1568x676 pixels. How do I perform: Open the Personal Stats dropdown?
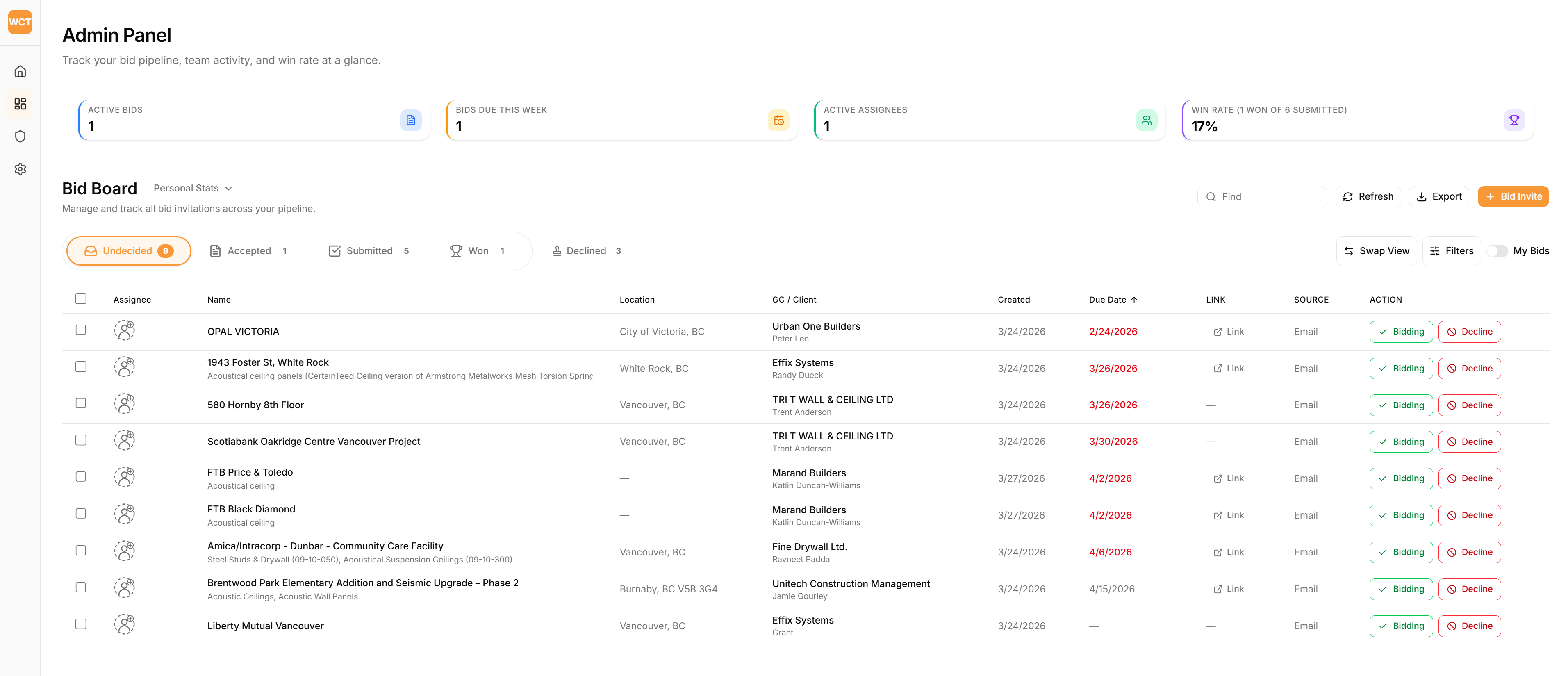tap(192, 188)
